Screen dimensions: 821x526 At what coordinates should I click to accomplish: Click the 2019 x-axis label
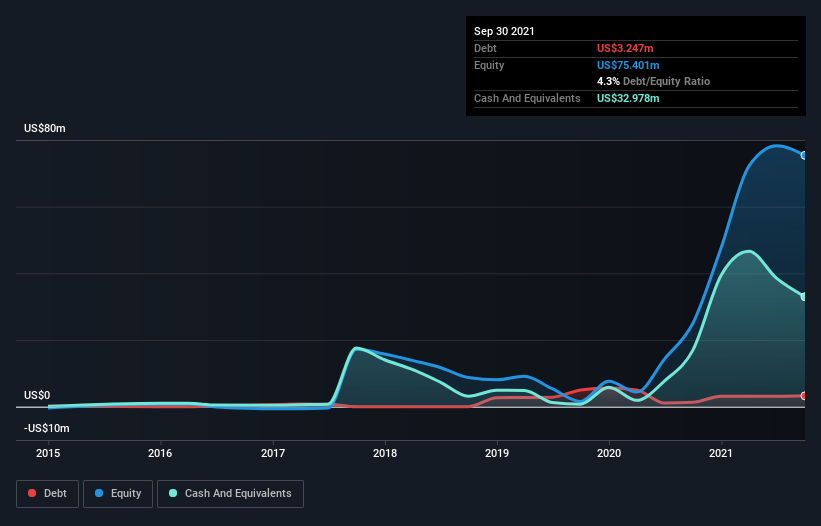point(497,453)
